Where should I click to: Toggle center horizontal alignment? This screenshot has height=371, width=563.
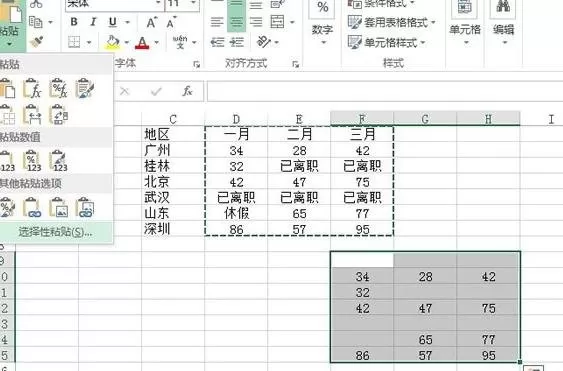[x=236, y=22]
